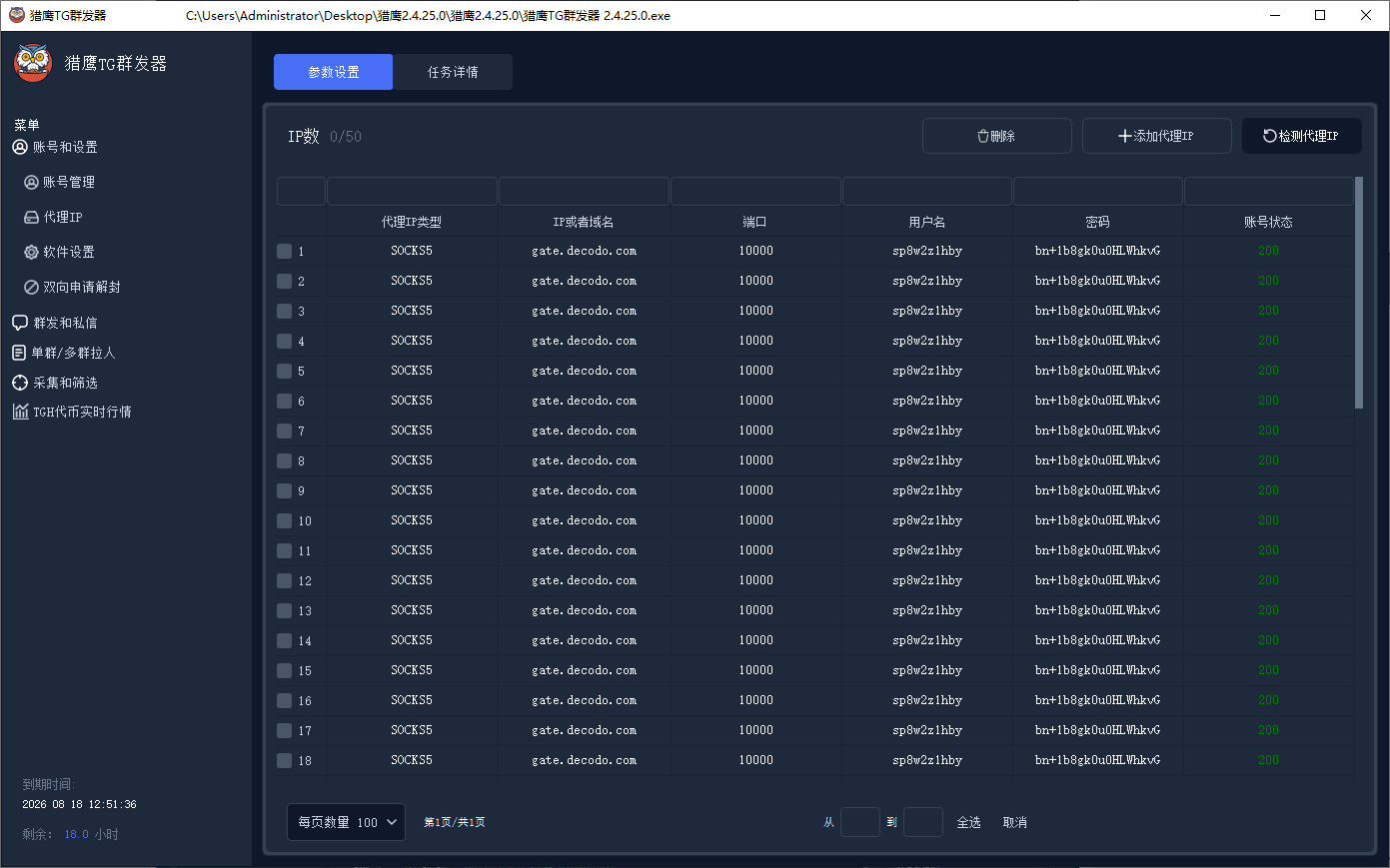This screenshot has height=868, width=1390.
Task: Click gate.decodo.com in row 4
Action: [x=584, y=341]
